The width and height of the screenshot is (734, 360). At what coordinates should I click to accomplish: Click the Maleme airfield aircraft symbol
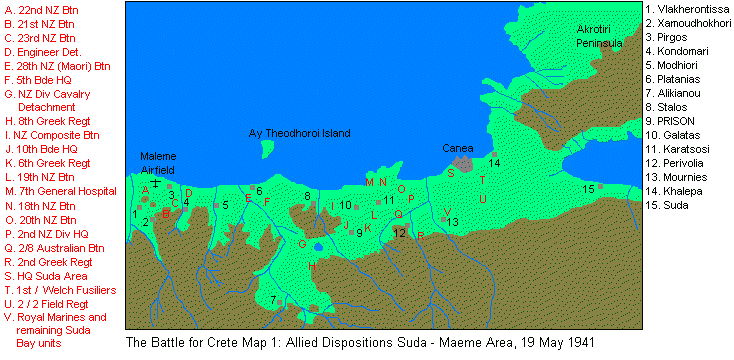point(156,183)
